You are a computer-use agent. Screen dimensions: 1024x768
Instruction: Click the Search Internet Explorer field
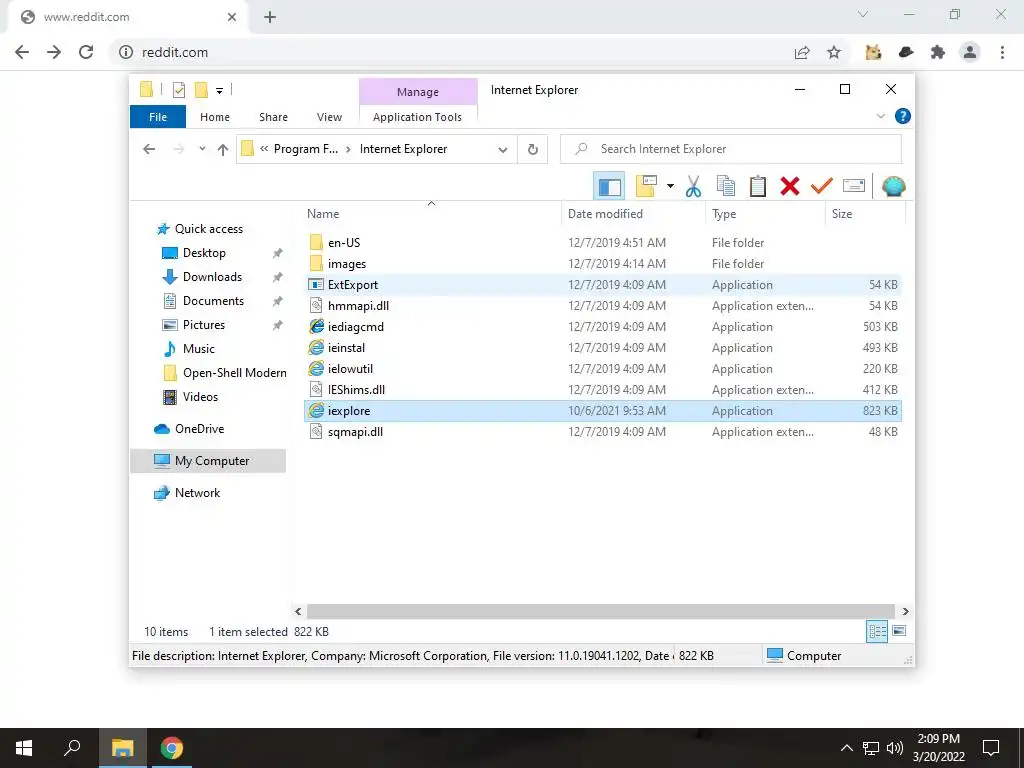(x=731, y=149)
